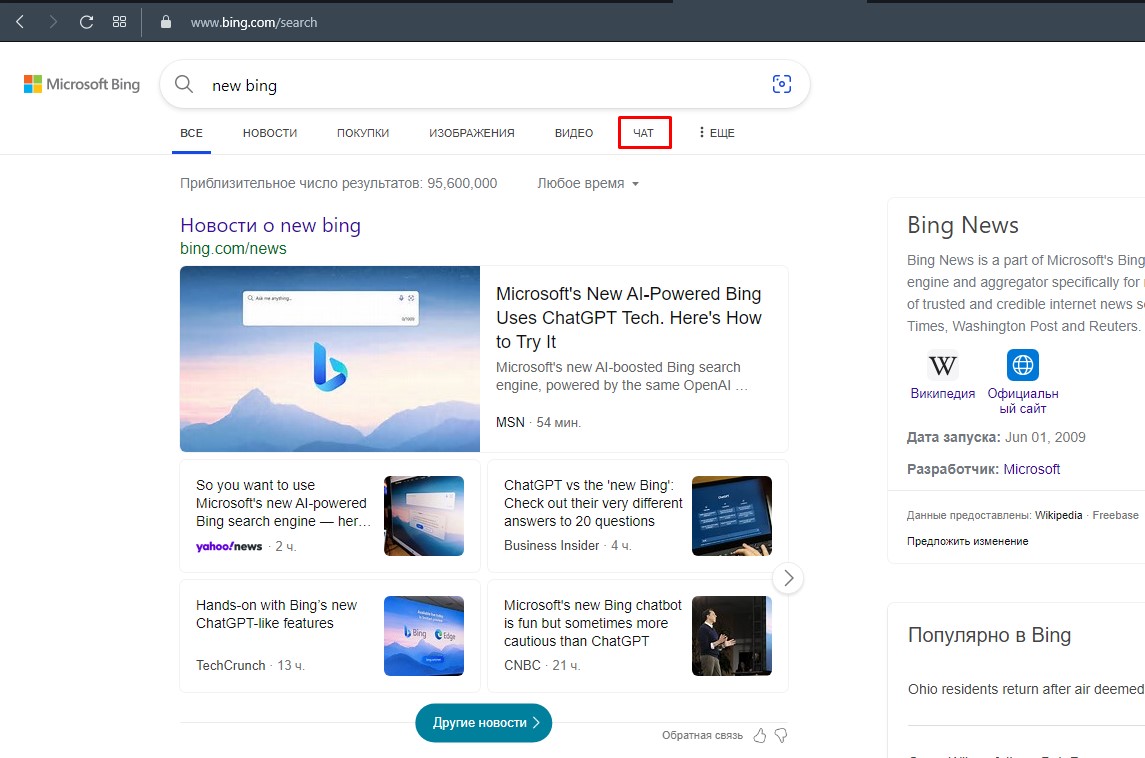Image resolution: width=1145 pixels, height=758 pixels.
Task: Open the yahoo!news Bing search engine article
Action: click(x=283, y=503)
